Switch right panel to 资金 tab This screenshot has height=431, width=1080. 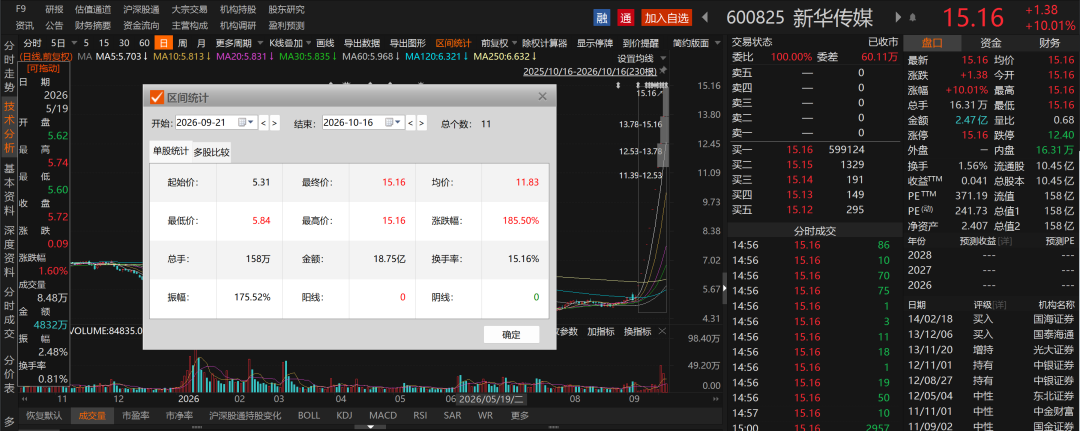(x=991, y=43)
